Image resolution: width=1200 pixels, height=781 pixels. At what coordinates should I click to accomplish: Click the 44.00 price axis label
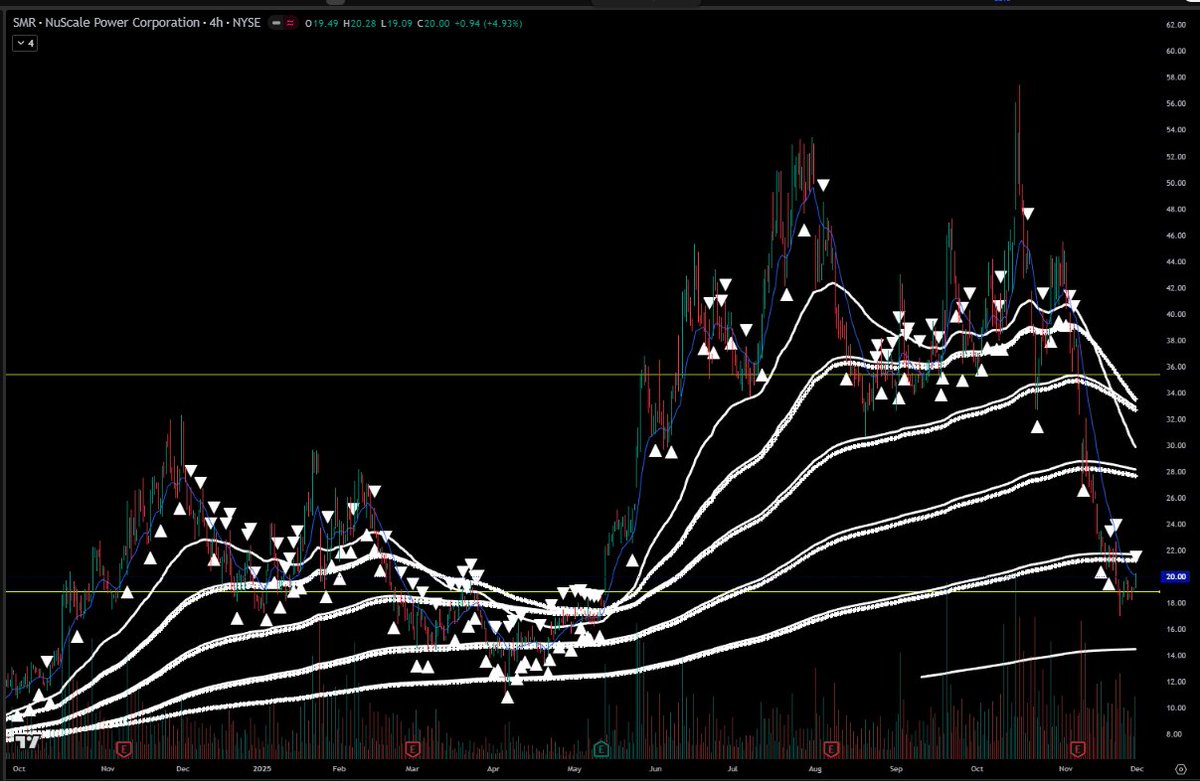1176,262
